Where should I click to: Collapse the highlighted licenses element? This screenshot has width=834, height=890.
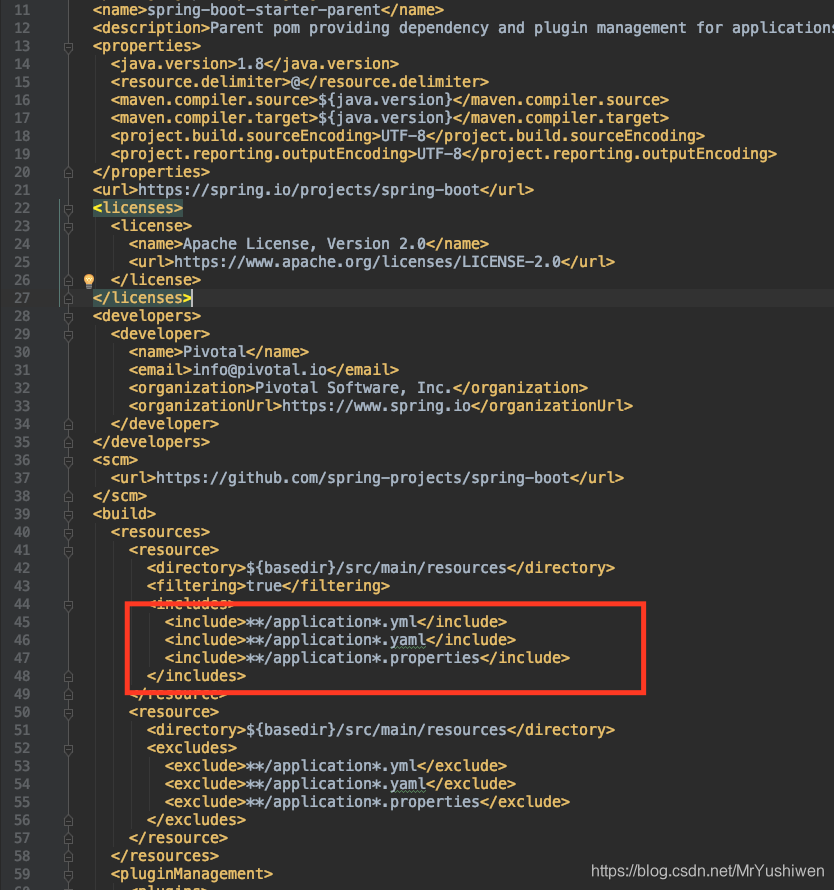pos(68,207)
